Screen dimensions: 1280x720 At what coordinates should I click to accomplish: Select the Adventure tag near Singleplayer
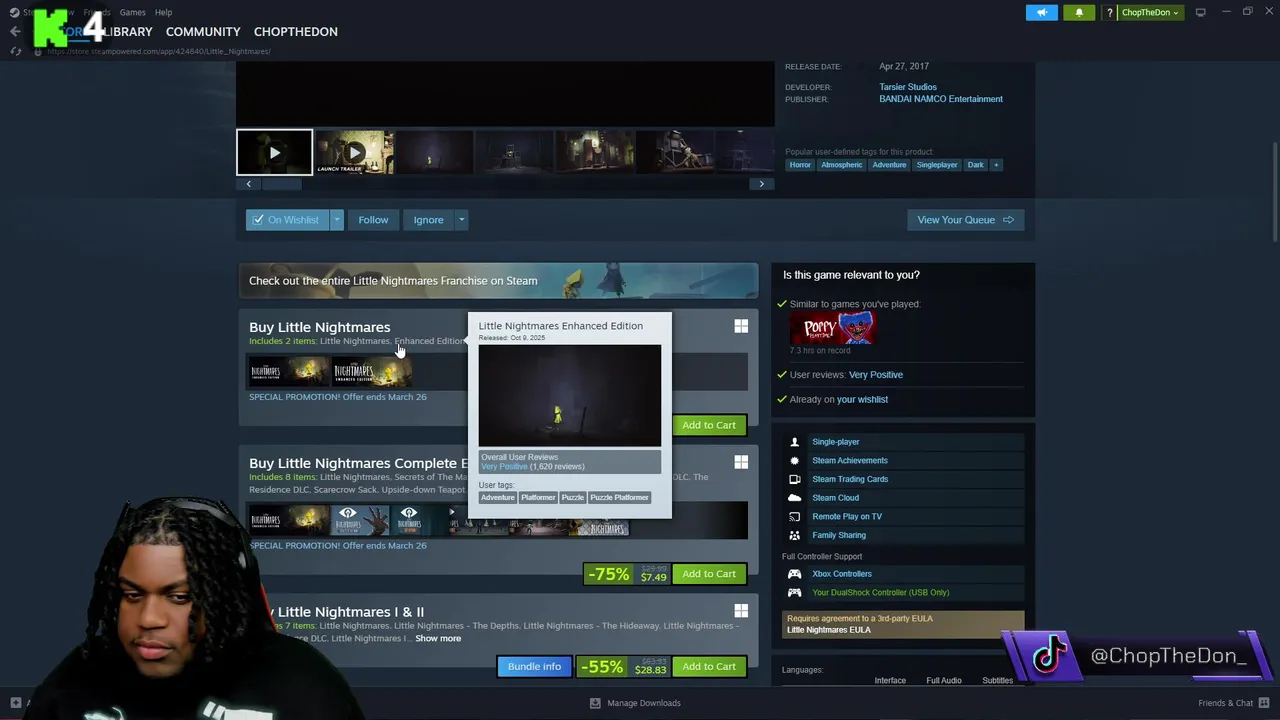889,165
